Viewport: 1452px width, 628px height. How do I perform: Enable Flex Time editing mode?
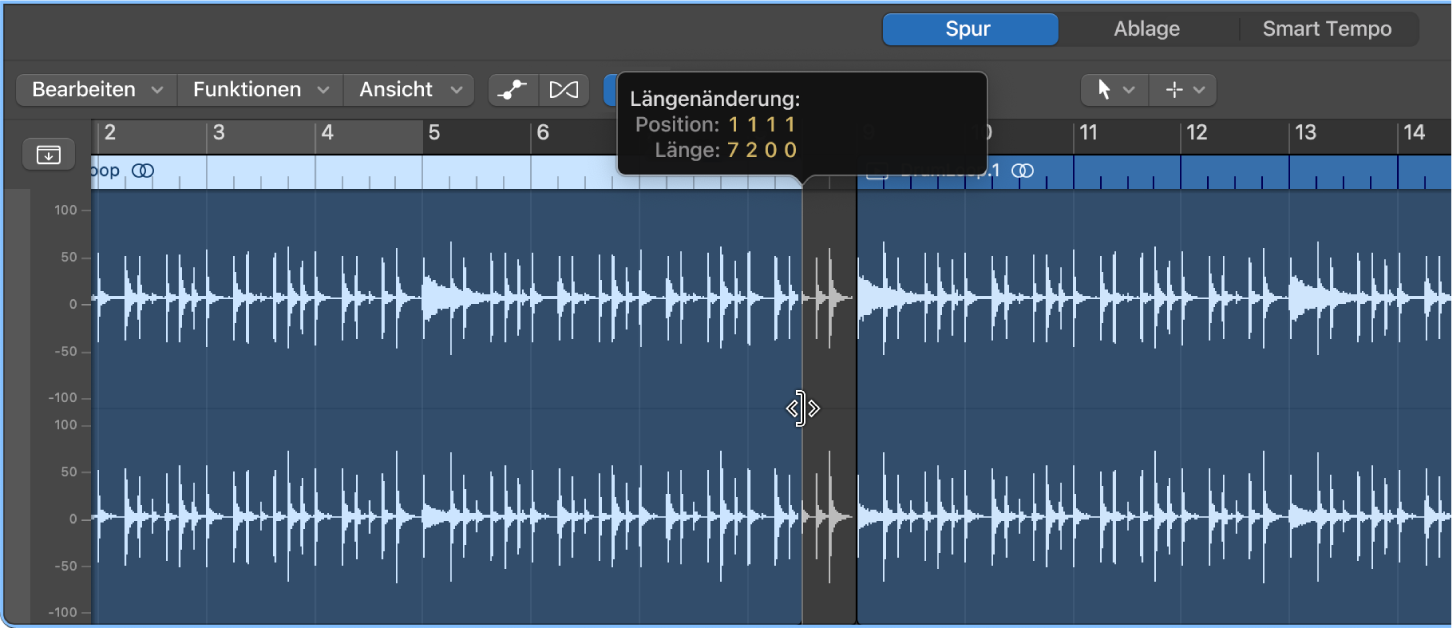pyautogui.click(x=564, y=89)
